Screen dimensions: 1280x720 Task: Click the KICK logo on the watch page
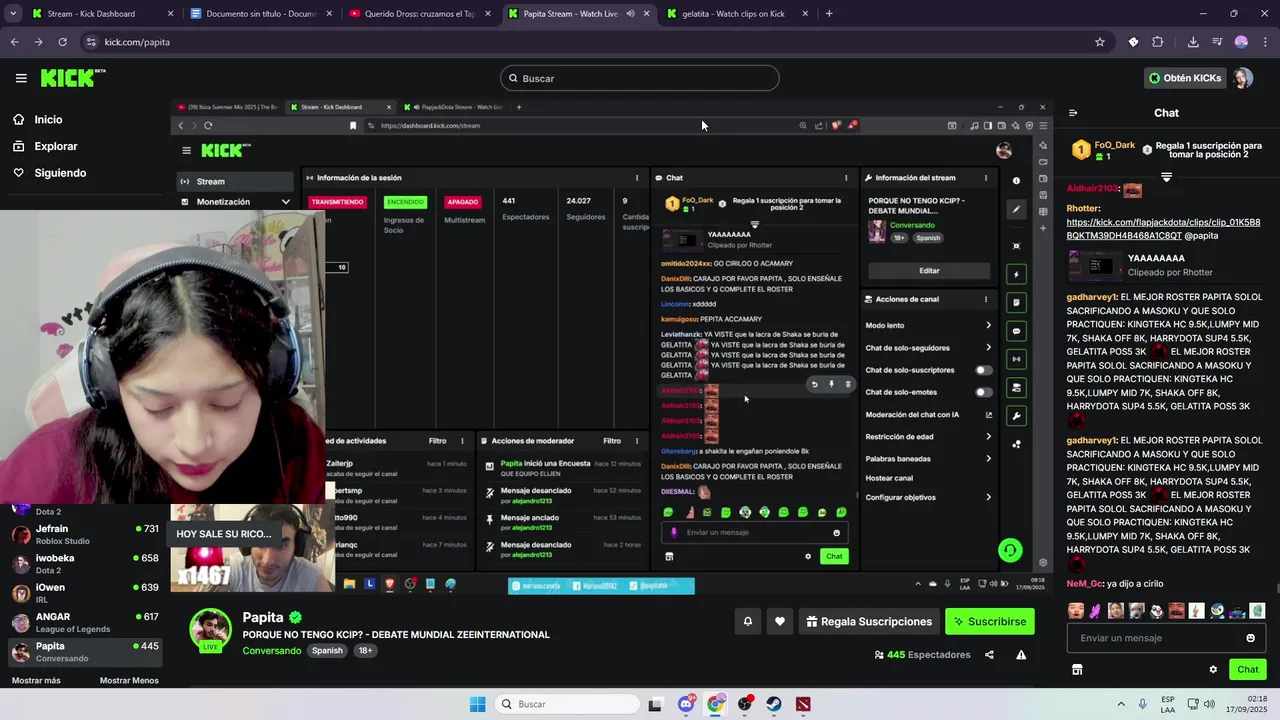point(72,78)
